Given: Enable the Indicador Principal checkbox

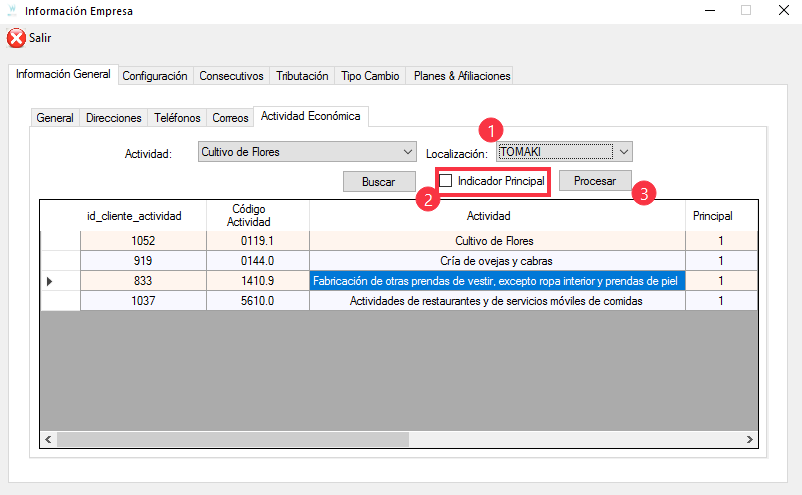Looking at the screenshot, I should pos(446,181).
